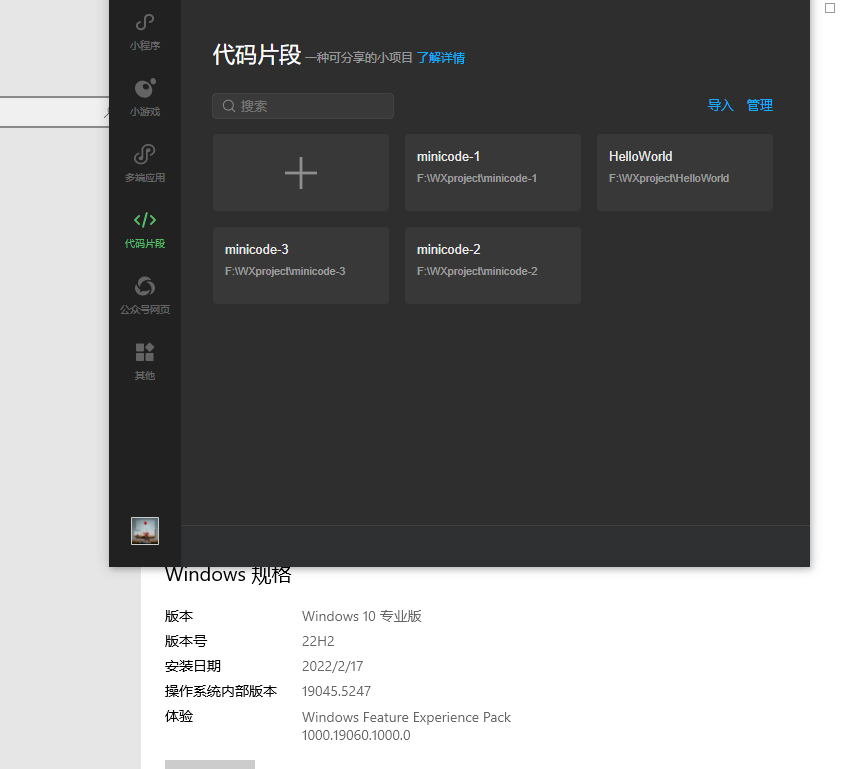Open the 公众号网页 section
The width and height of the screenshot is (841, 769).
pyautogui.click(x=145, y=295)
